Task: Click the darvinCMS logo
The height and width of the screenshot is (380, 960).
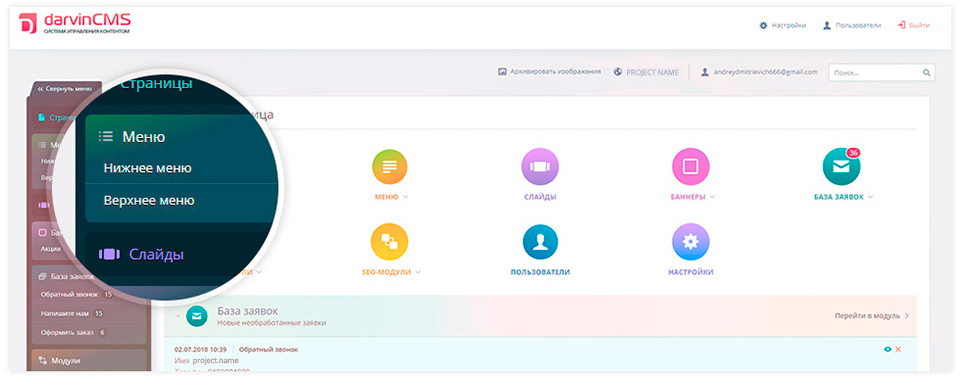Action: pos(75,23)
